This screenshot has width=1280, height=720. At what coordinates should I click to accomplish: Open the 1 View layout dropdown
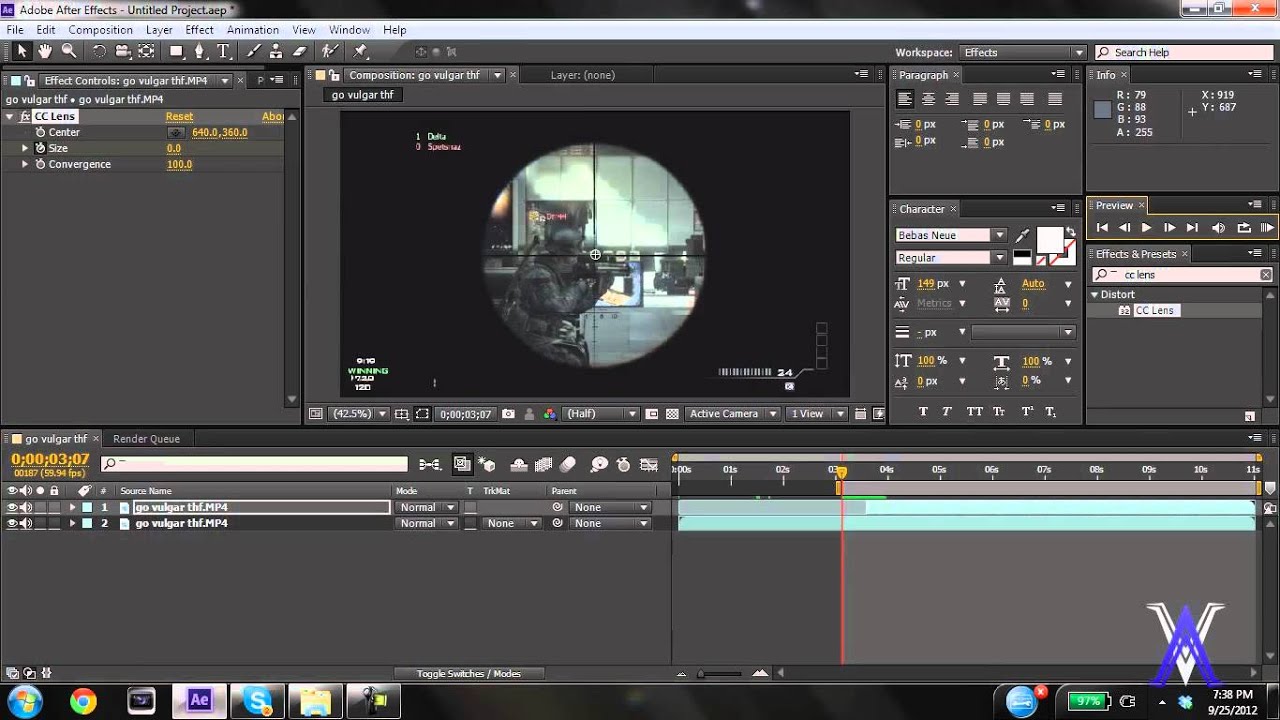click(x=816, y=414)
